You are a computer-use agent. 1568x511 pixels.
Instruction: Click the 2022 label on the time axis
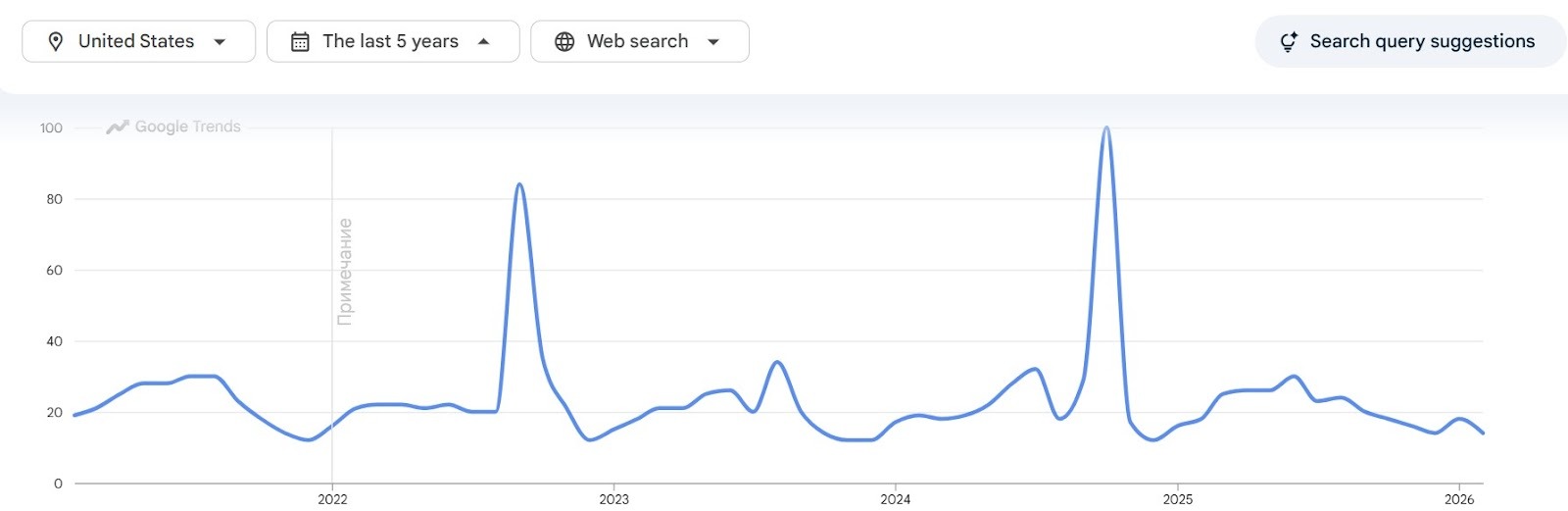332,499
